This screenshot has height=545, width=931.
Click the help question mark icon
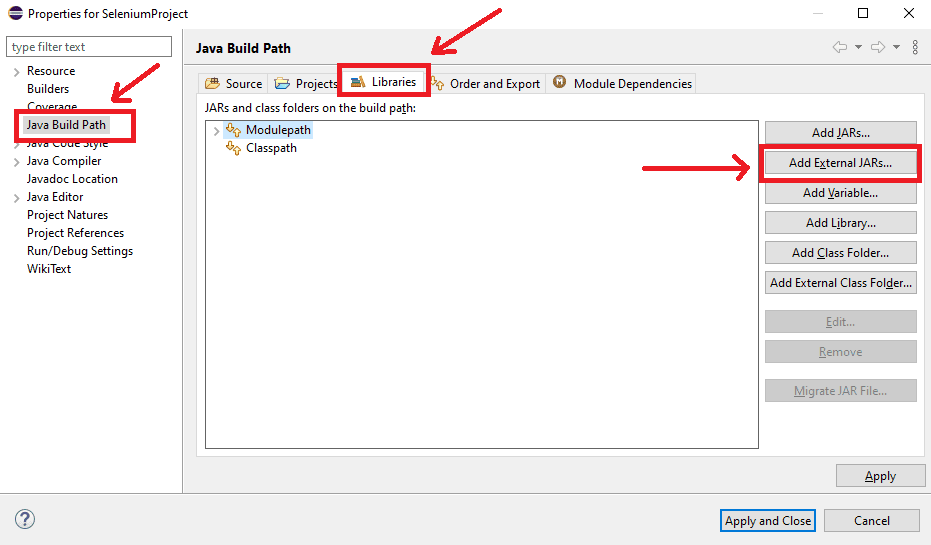pyautogui.click(x=26, y=519)
